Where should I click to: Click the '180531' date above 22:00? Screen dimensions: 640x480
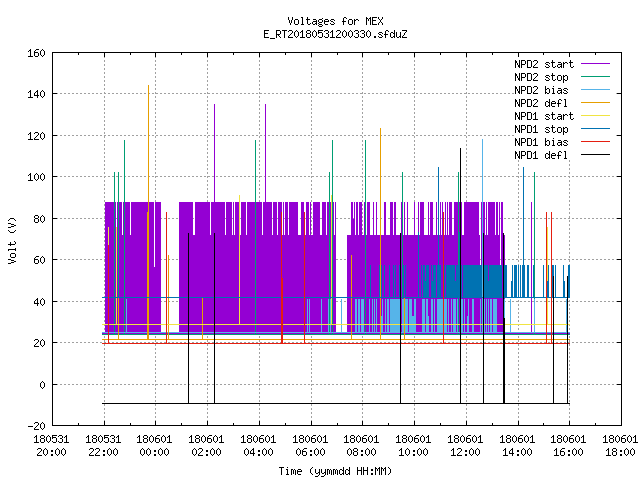103,440
